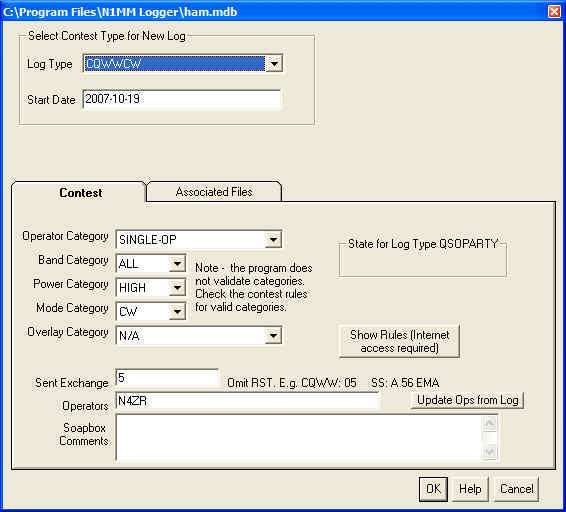
Task: Click the Soapbox scrollbar down arrow
Action: [490, 452]
